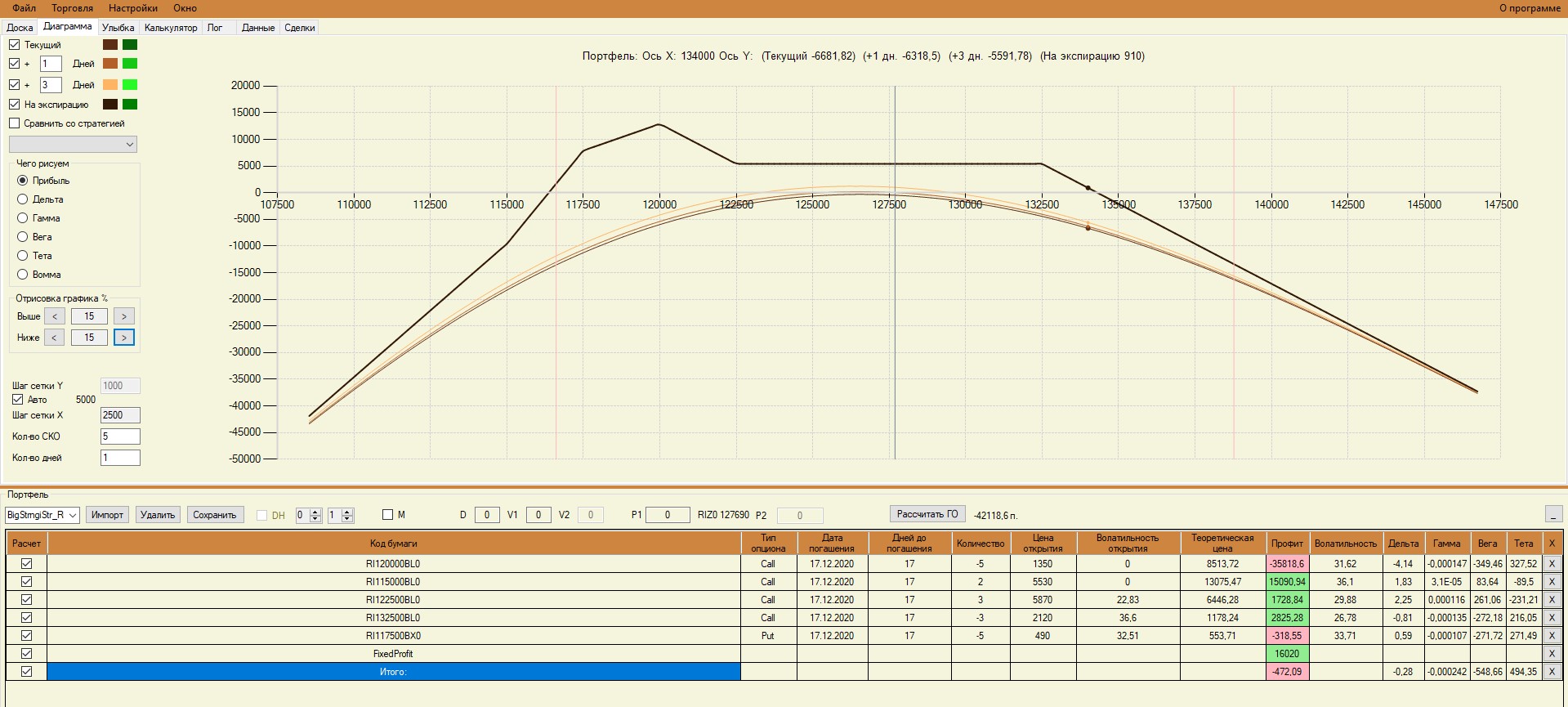Click the Кол-во дней input field
The height and width of the screenshot is (707, 1568).
point(120,458)
